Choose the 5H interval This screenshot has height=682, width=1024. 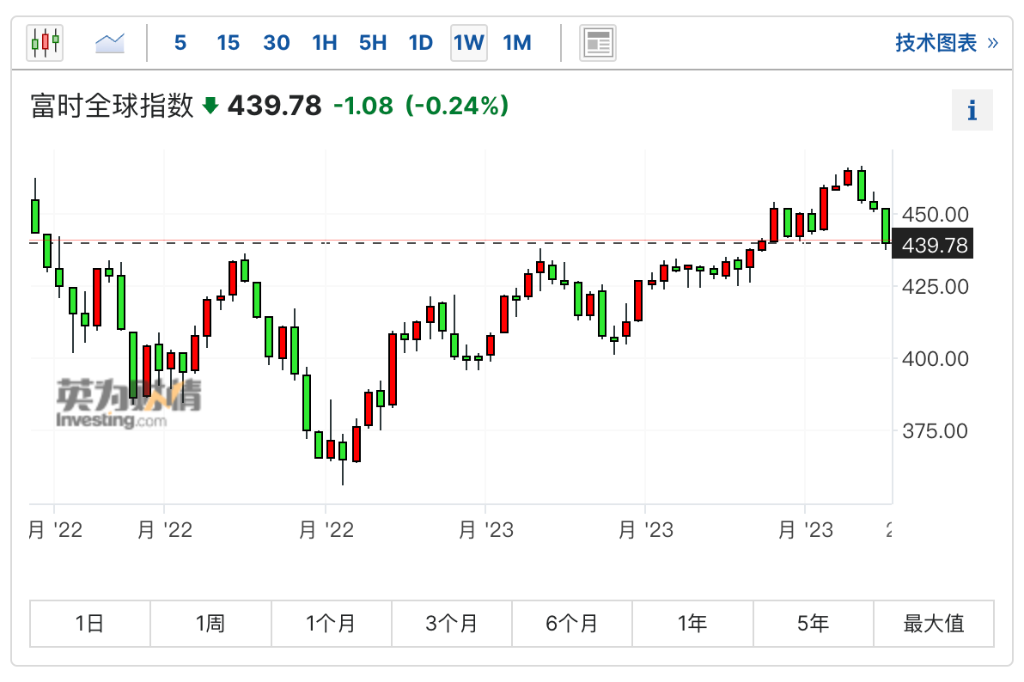[x=373, y=43]
